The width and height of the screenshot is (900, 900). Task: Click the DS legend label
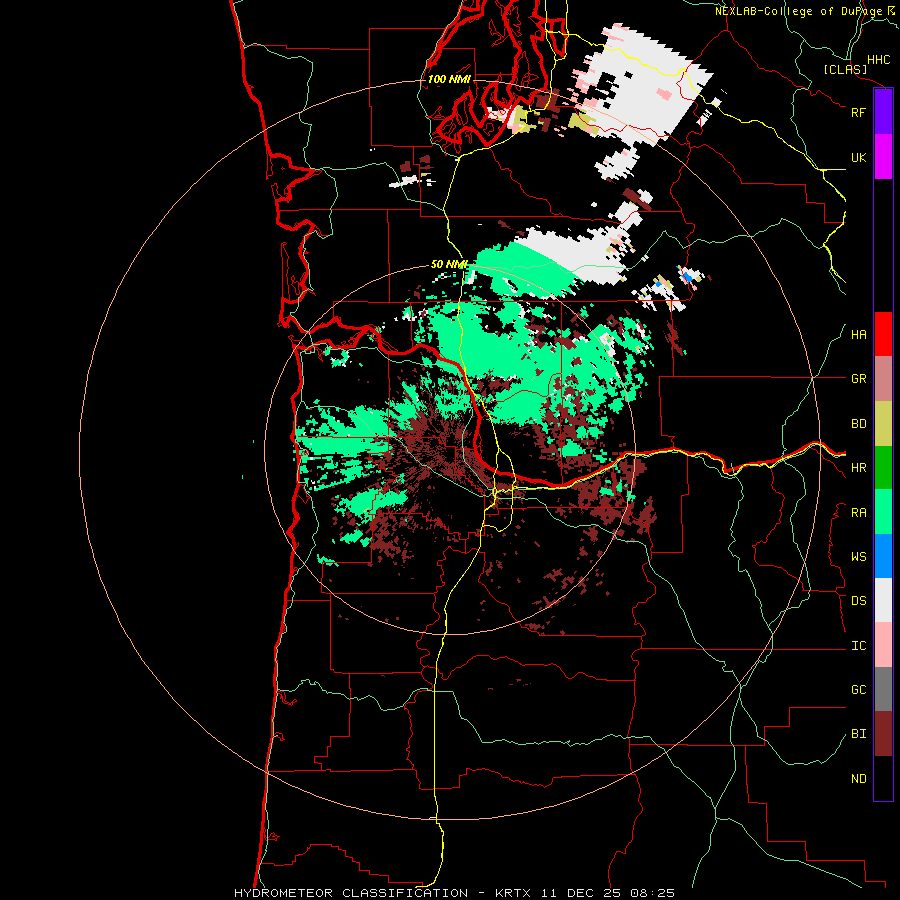click(x=858, y=601)
